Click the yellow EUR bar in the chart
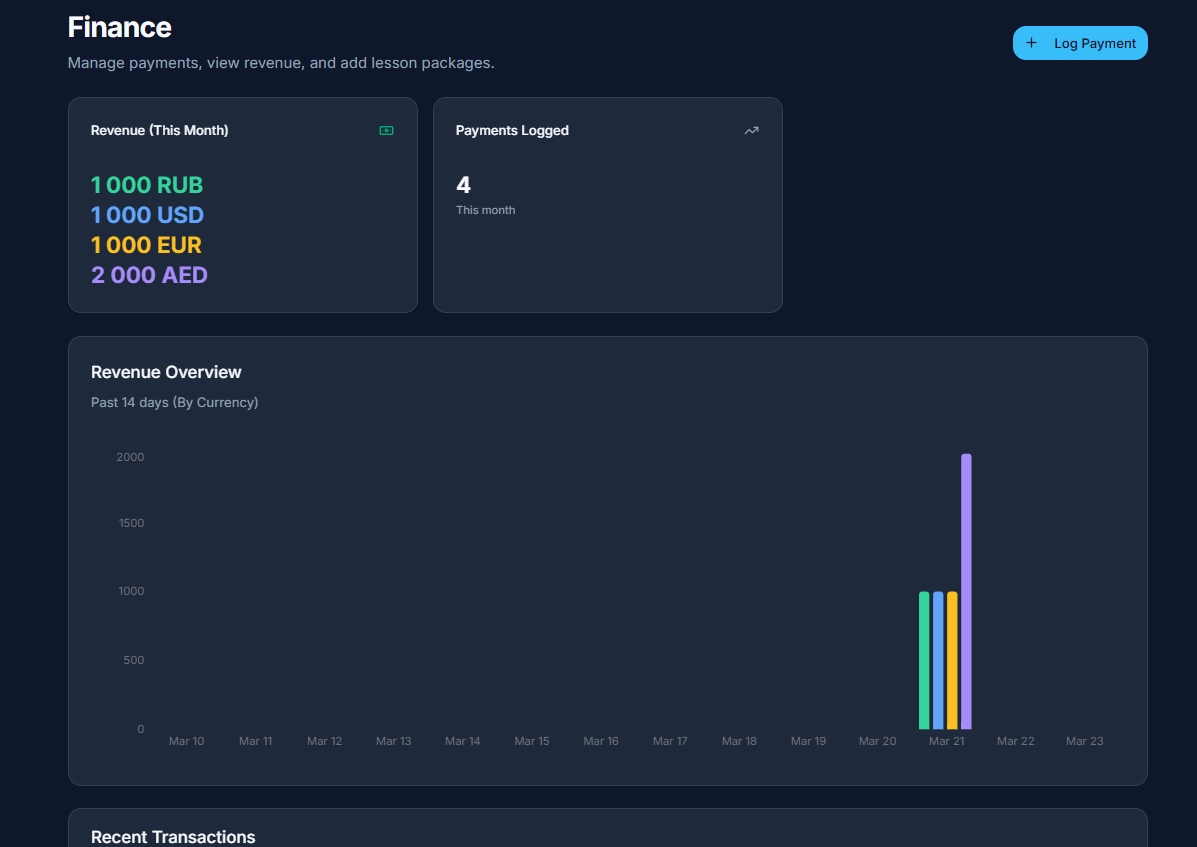Viewport: 1197px width, 847px height. pyautogui.click(x=951, y=660)
